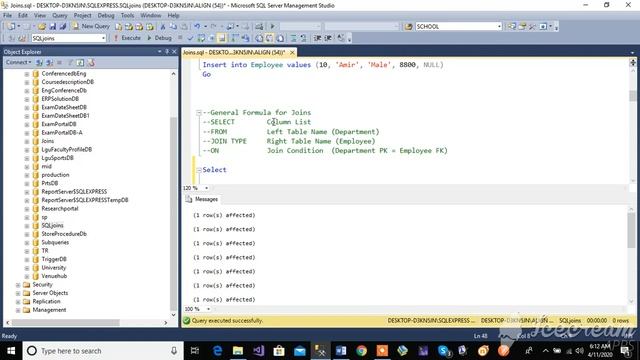Open the New Project dropdown arrow

pos(19,27)
